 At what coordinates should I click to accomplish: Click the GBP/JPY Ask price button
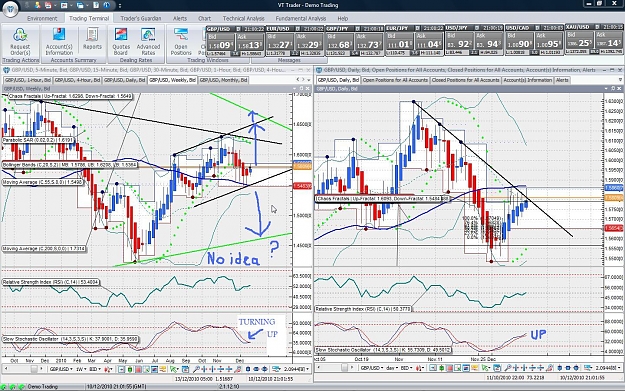(369, 42)
